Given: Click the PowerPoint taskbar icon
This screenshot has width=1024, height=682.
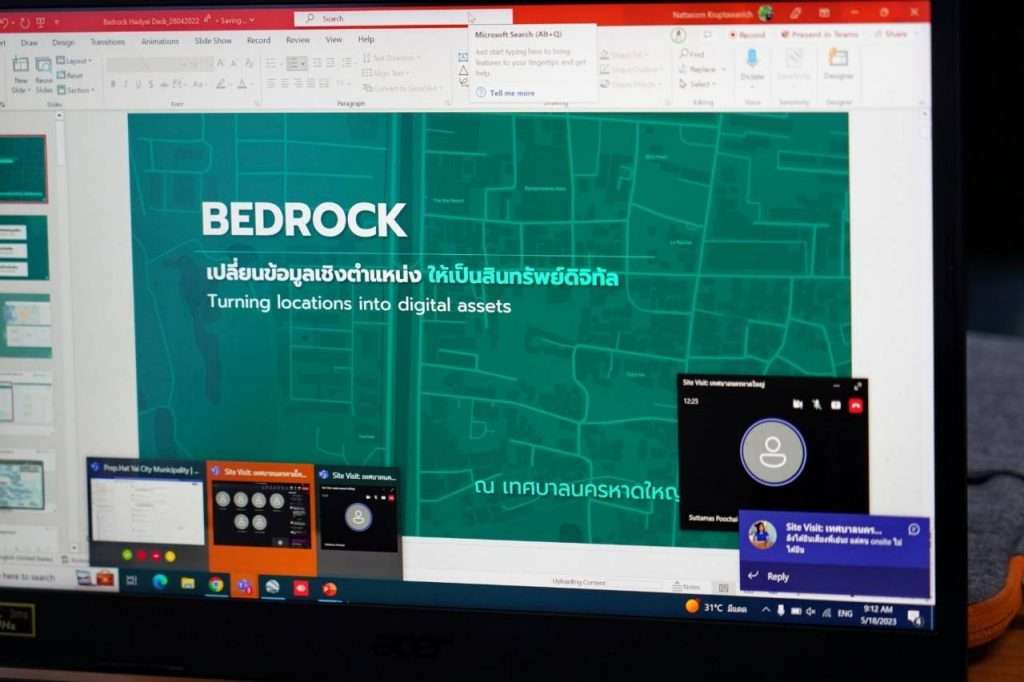Looking at the screenshot, I should coord(329,589).
